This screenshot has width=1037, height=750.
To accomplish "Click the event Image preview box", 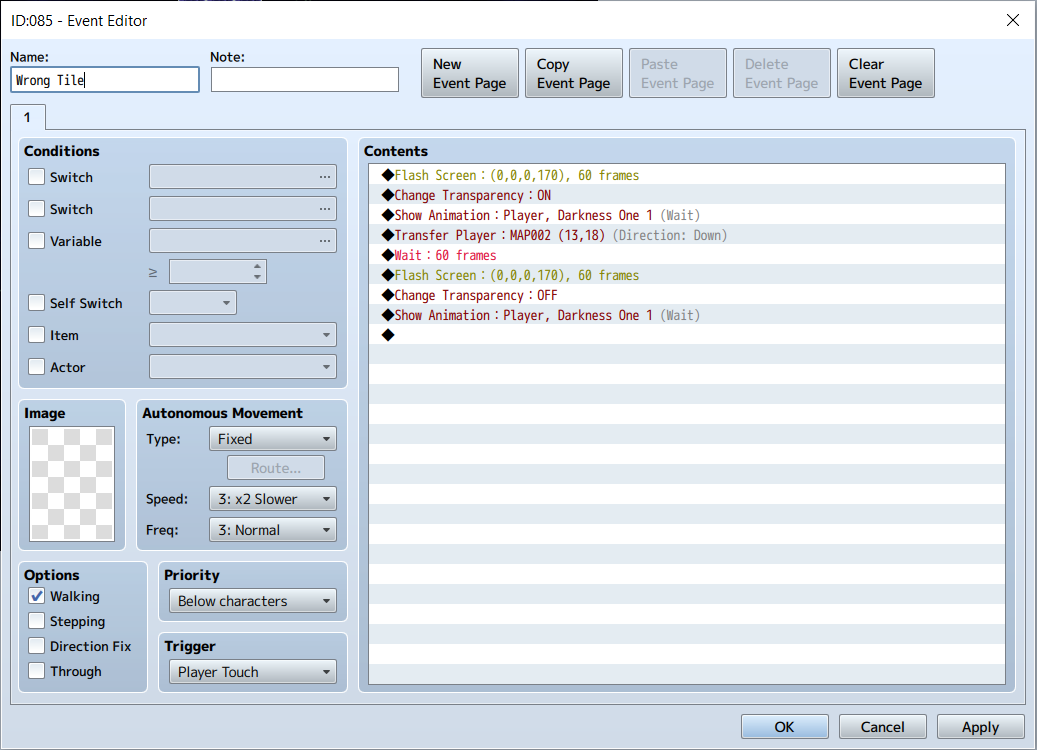I will (72, 484).
